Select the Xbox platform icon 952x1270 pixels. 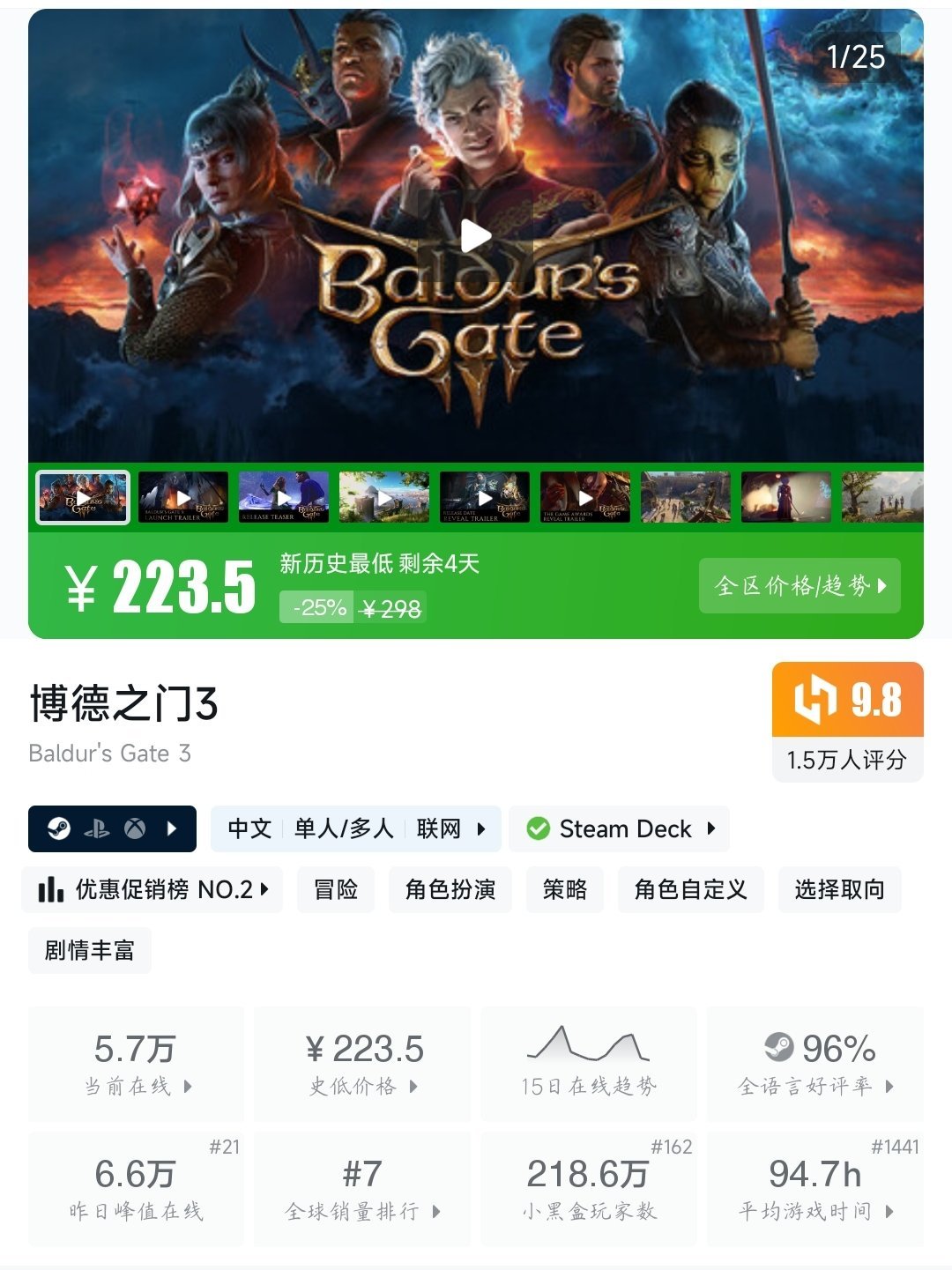[135, 828]
